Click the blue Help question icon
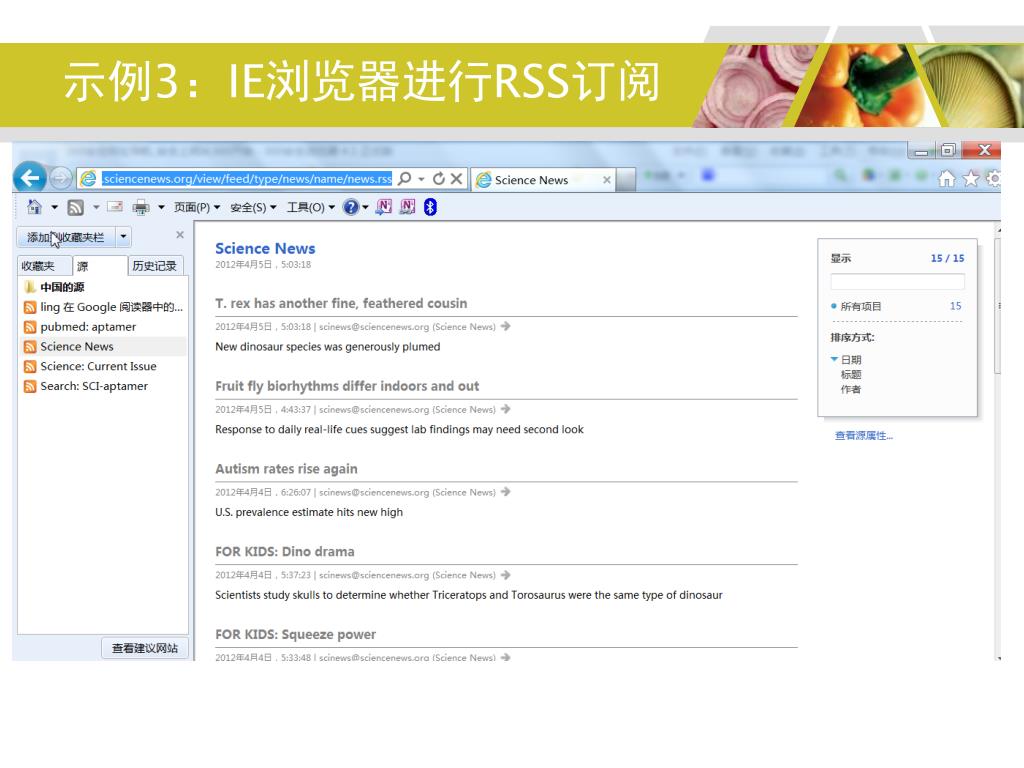The width and height of the screenshot is (1024, 768). tap(351, 207)
